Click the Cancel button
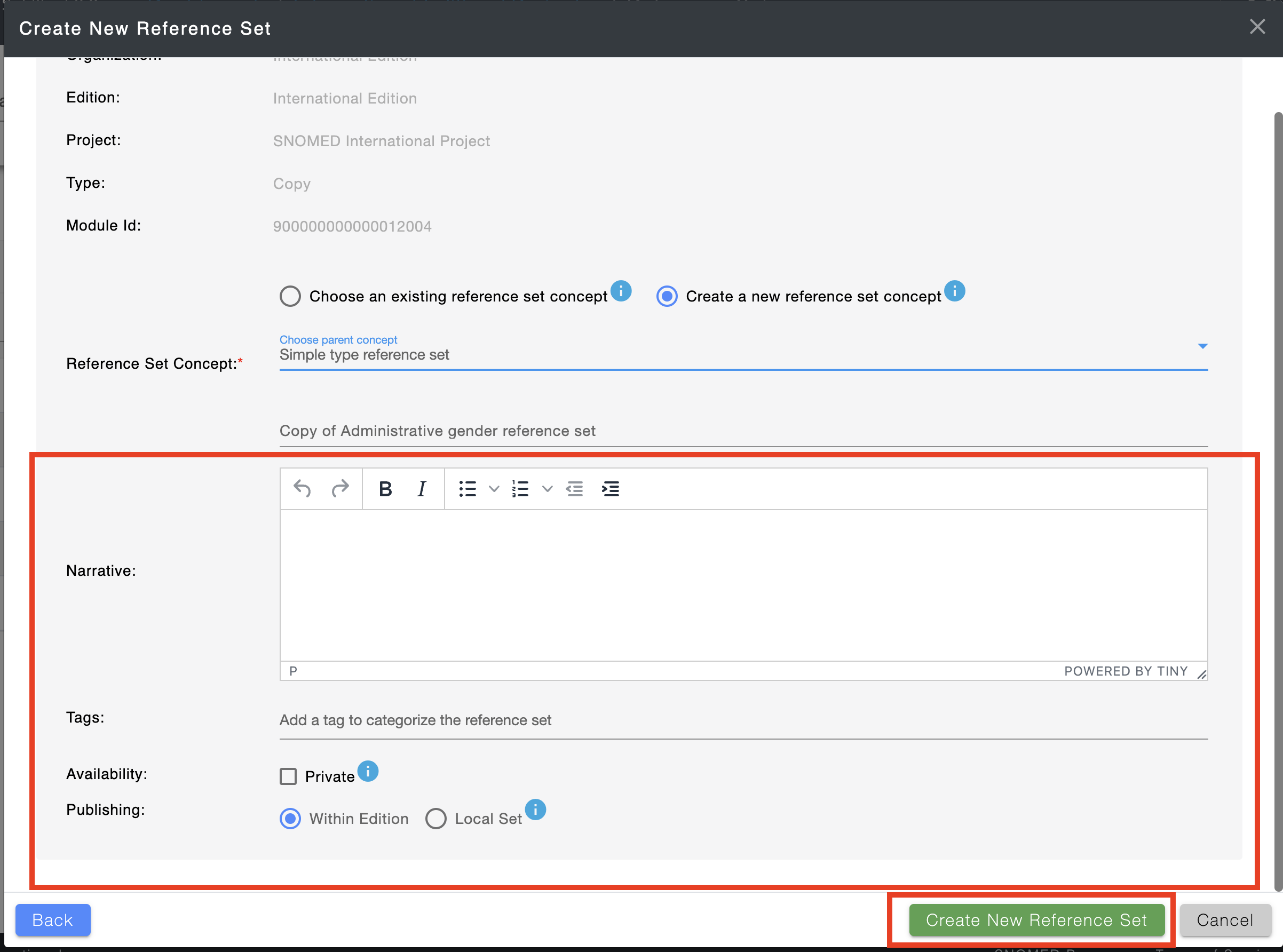Image resolution: width=1283 pixels, height=952 pixels. click(x=1225, y=920)
